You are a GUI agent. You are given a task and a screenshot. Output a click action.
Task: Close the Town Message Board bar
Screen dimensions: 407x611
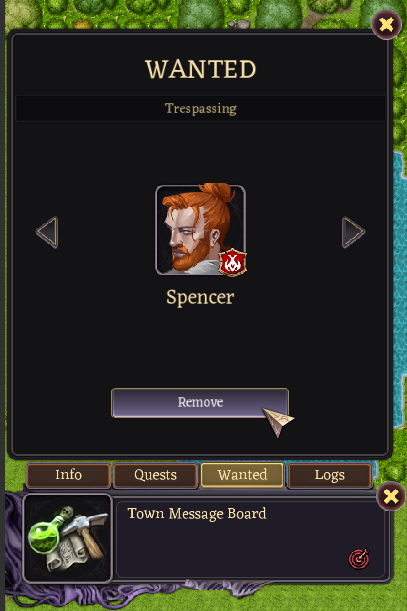click(x=391, y=496)
